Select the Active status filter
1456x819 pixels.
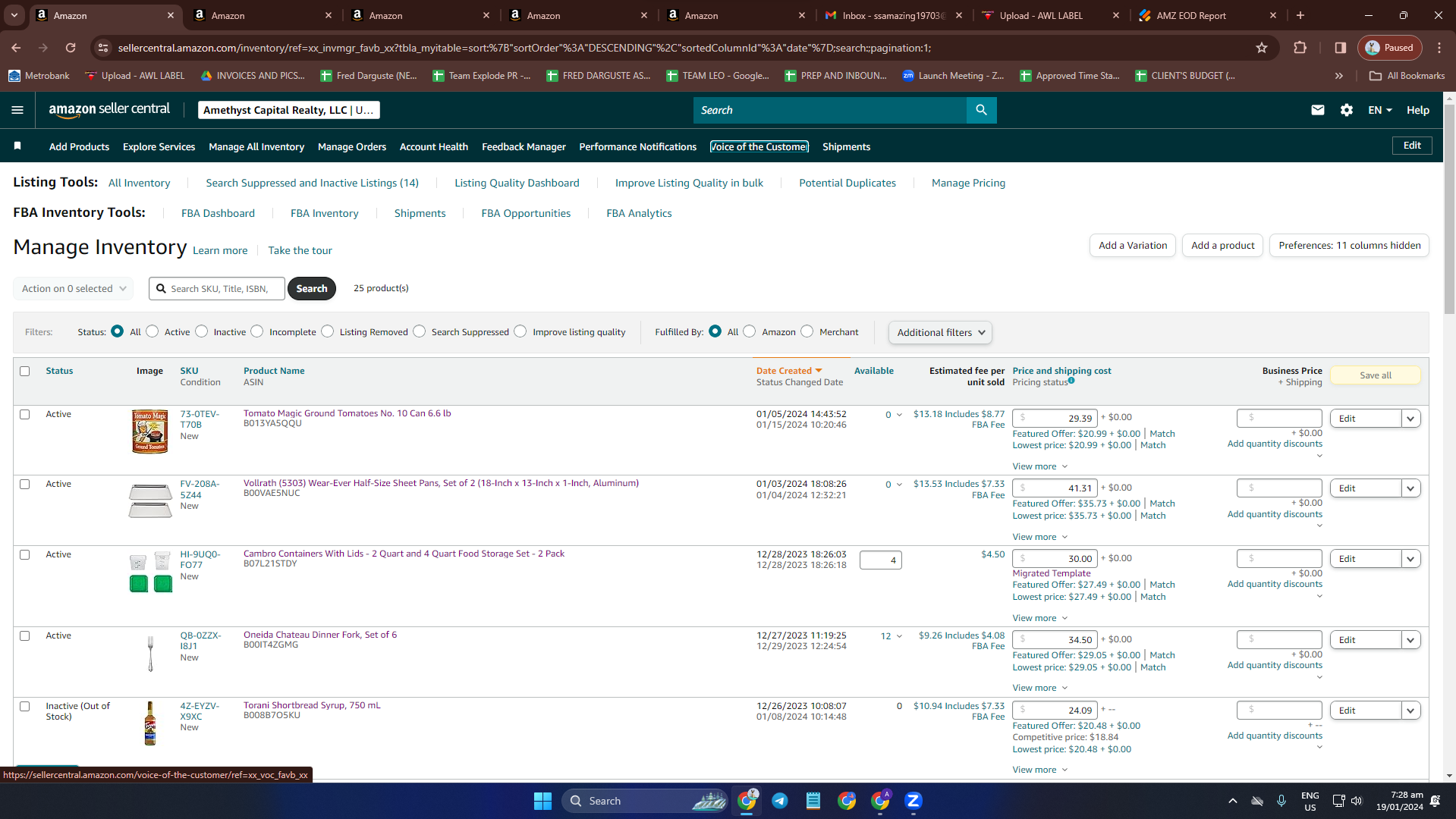coord(153,331)
